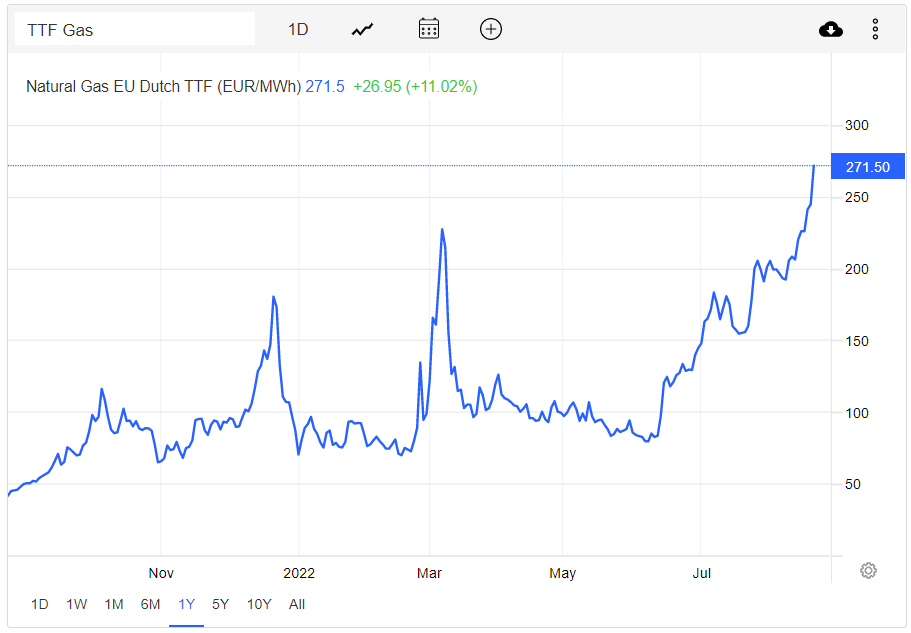Click the May date axis label
The image size is (911, 633).
pyautogui.click(x=562, y=573)
